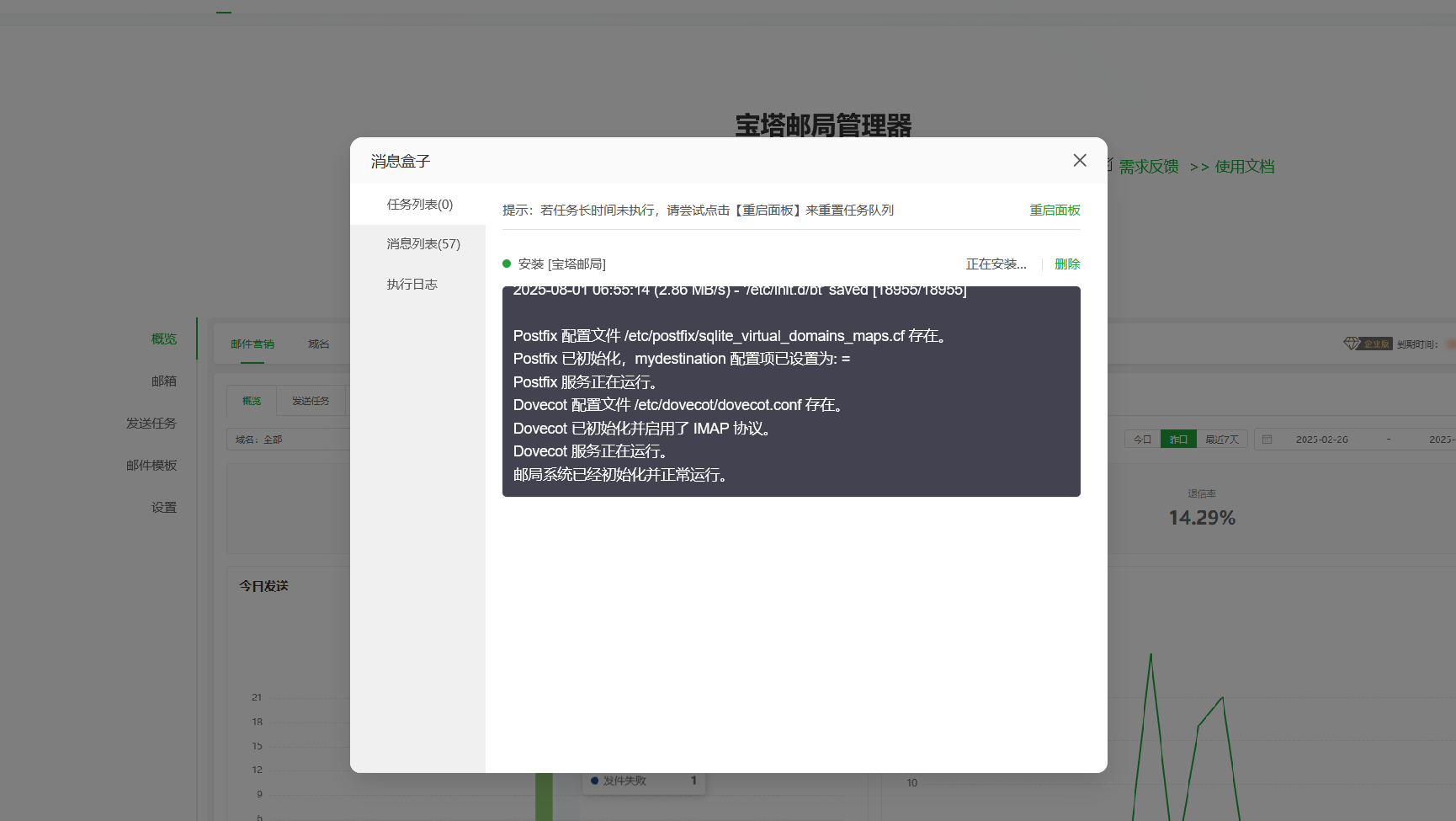This screenshot has height=821, width=1456.
Task: Click the 重启面板 link
Action: coord(1055,210)
